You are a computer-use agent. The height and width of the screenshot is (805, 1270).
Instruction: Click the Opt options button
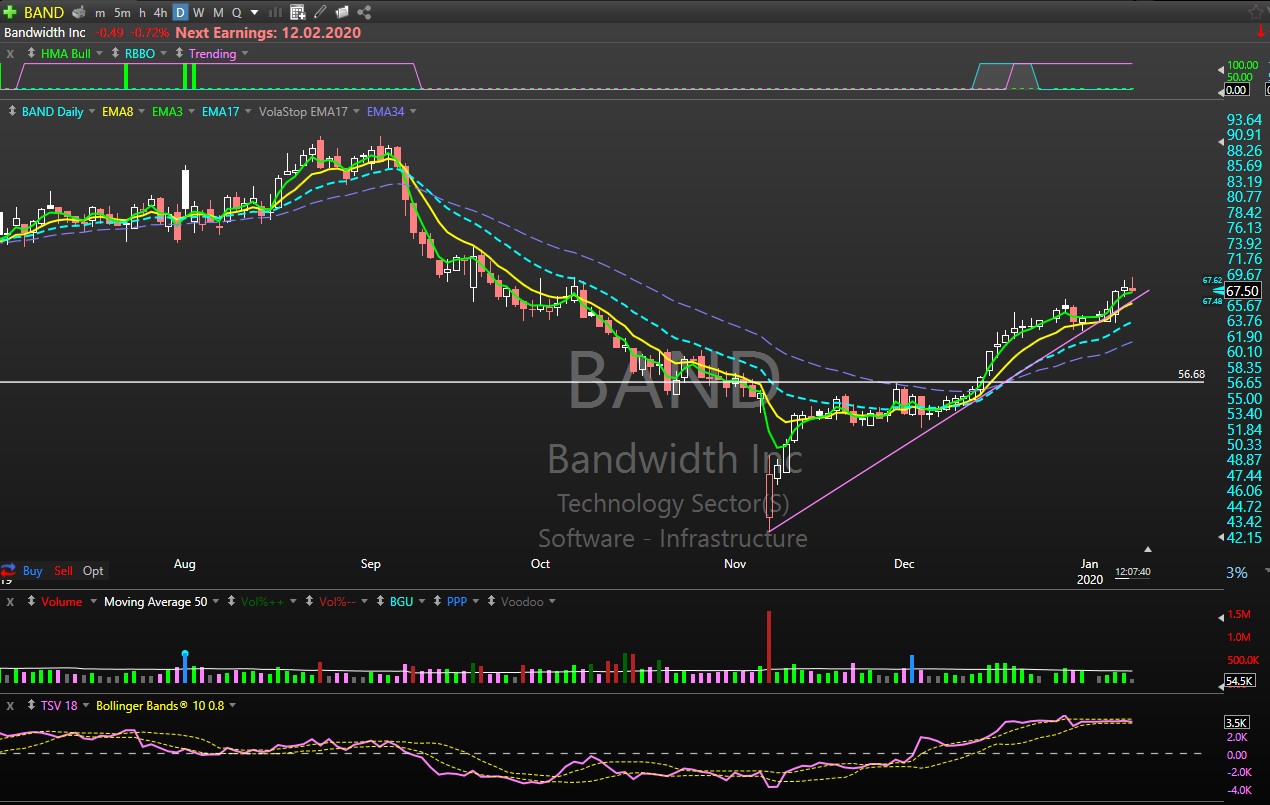click(93, 571)
